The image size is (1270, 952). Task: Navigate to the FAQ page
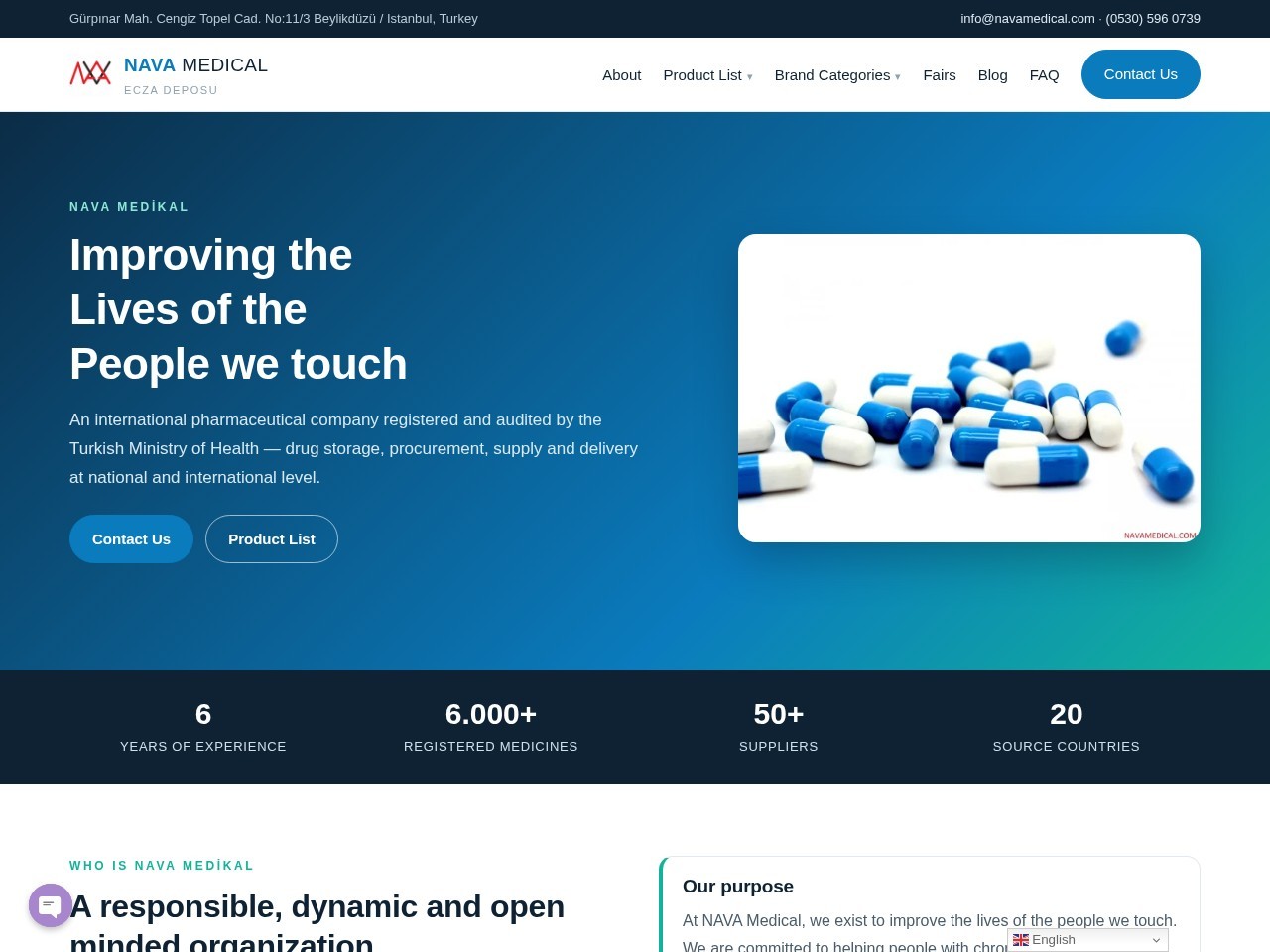pyautogui.click(x=1044, y=75)
